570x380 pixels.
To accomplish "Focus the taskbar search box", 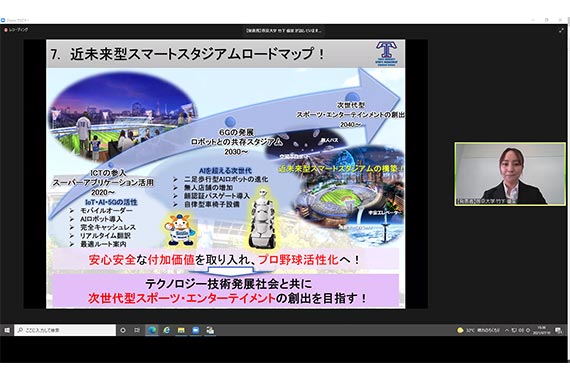I will [65, 330].
